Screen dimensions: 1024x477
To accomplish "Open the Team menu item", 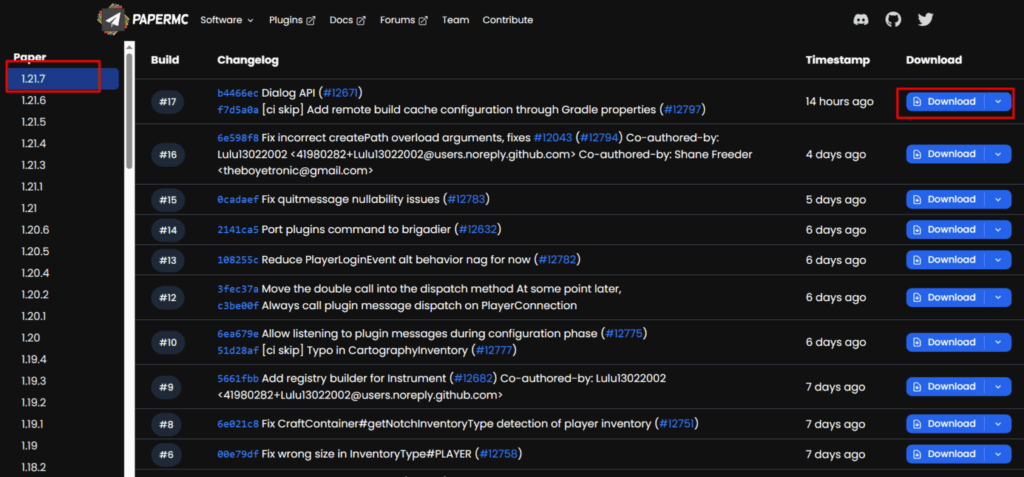I will click(455, 20).
